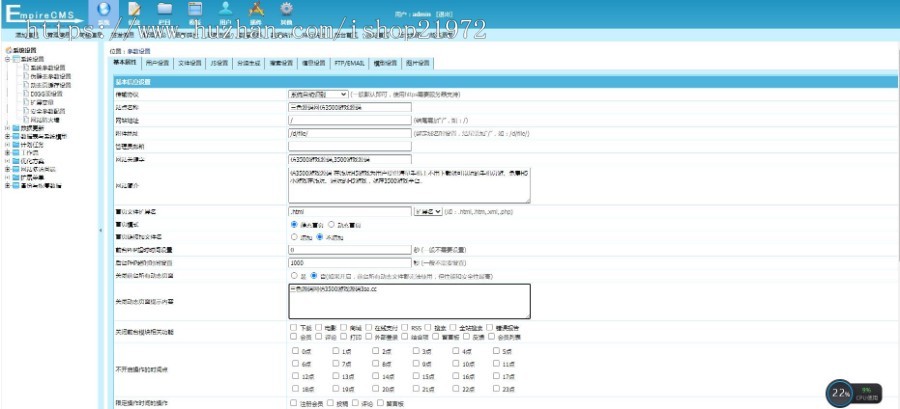Viewport: 900px width, 409px height.
Task: Click document icon beside 伪静态参数设置 tree item
Action: click(x=26, y=76)
